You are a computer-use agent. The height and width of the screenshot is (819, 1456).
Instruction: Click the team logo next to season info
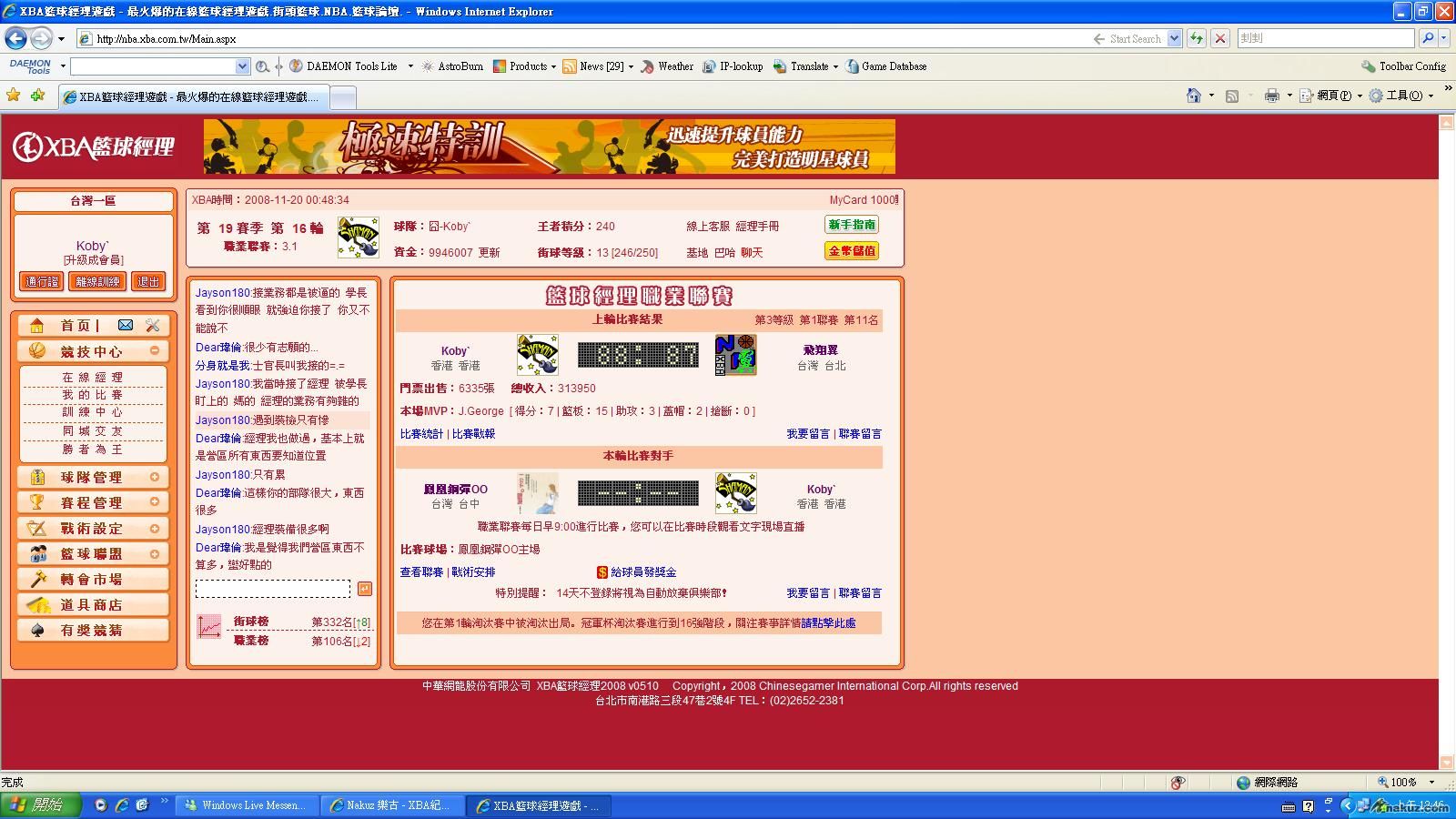pyautogui.click(x=359, y=238)
